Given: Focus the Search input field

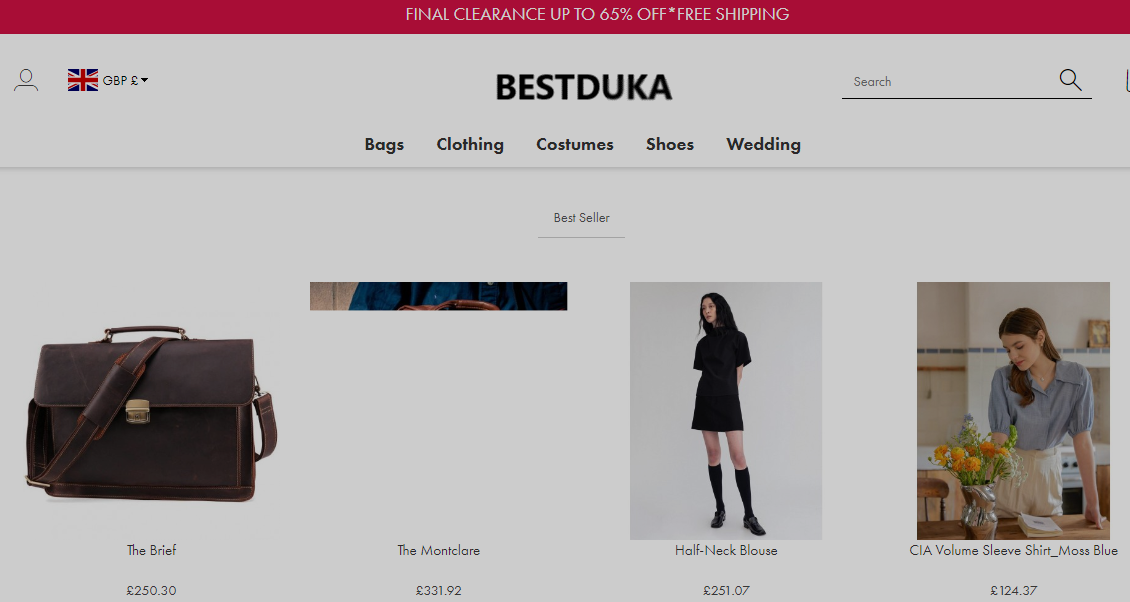Looking at the screenshot, I should point(948,81).
